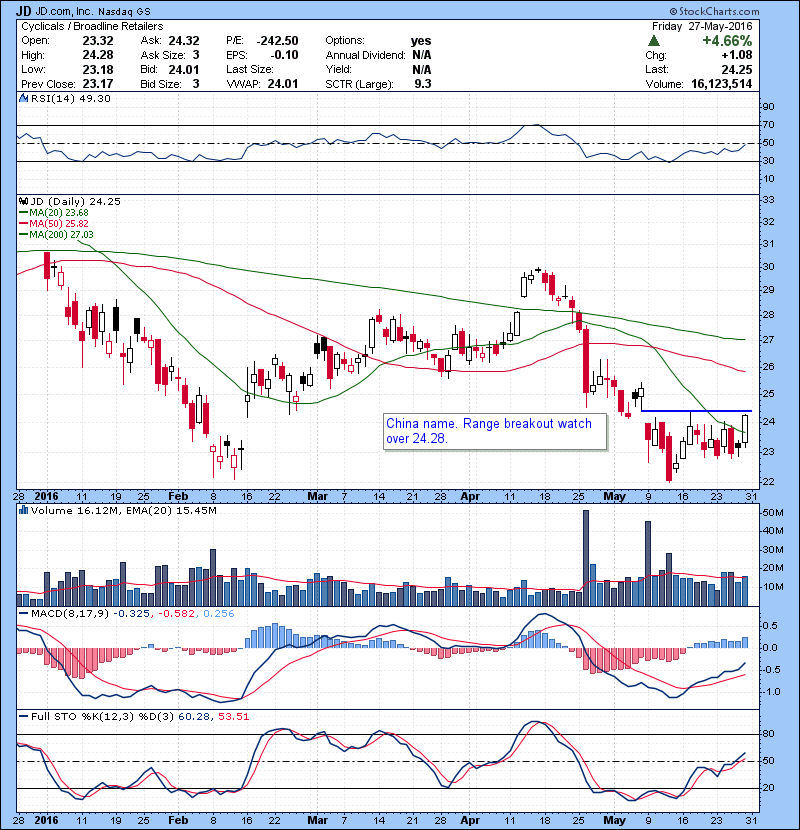Click the 33 price axis label
The image size is (800, 830).
point(768,200)
